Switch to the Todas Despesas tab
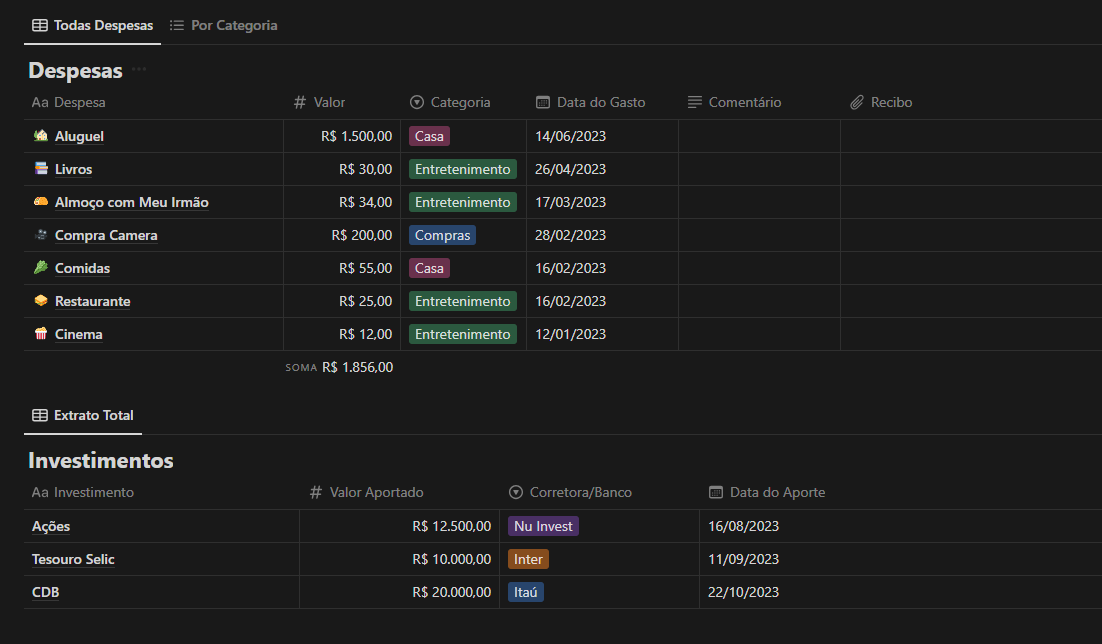 tap(92, 25)
